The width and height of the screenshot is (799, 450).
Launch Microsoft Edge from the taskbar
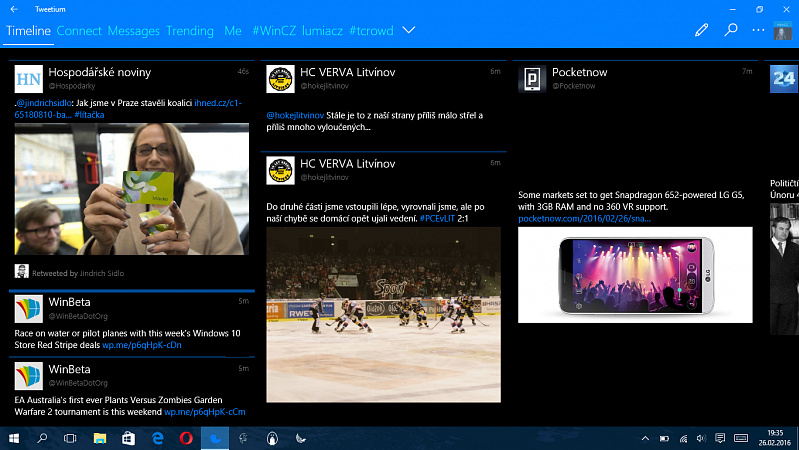tap(157, 438)
